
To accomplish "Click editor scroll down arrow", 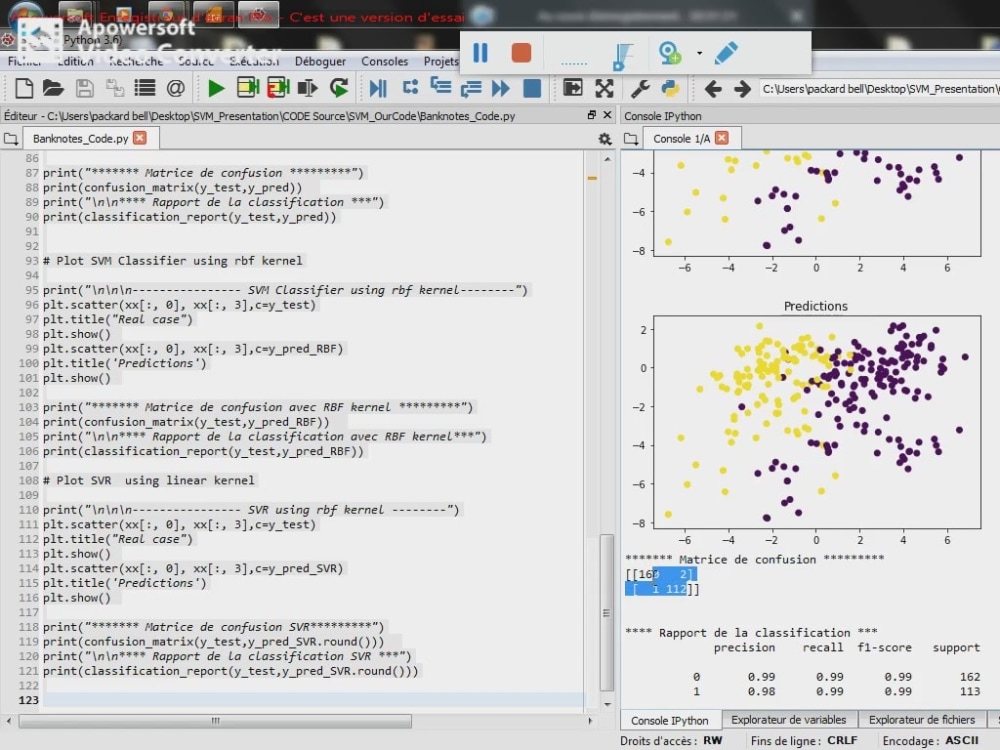I will pyautogui.click(x=607, y=703).
